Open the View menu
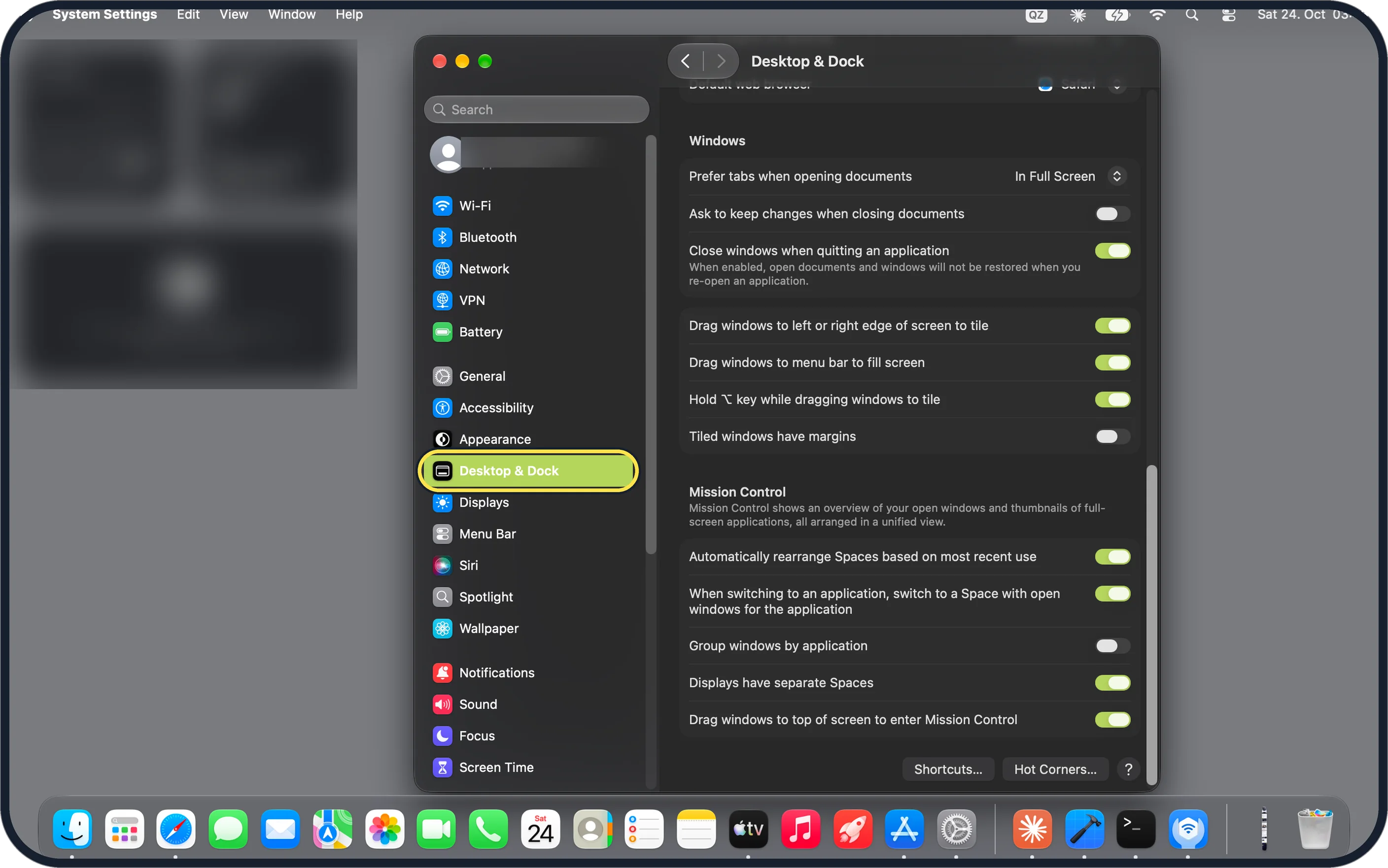This screenshot has width=1388, height=868. click(x=234, y=14)
